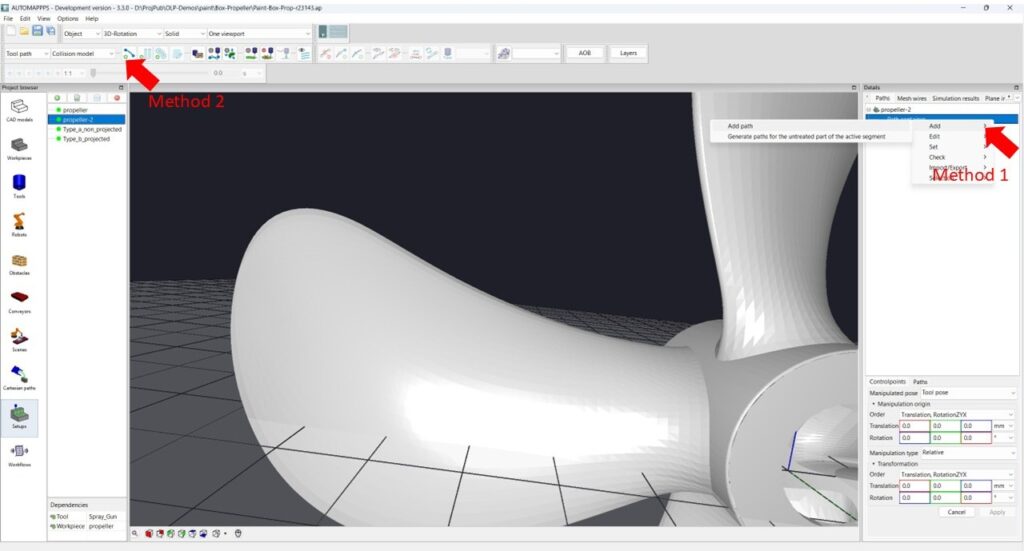This screenshot has height=551, width=1024.
Task: Click the open folder toolbar icon
Action: [24, 32]
